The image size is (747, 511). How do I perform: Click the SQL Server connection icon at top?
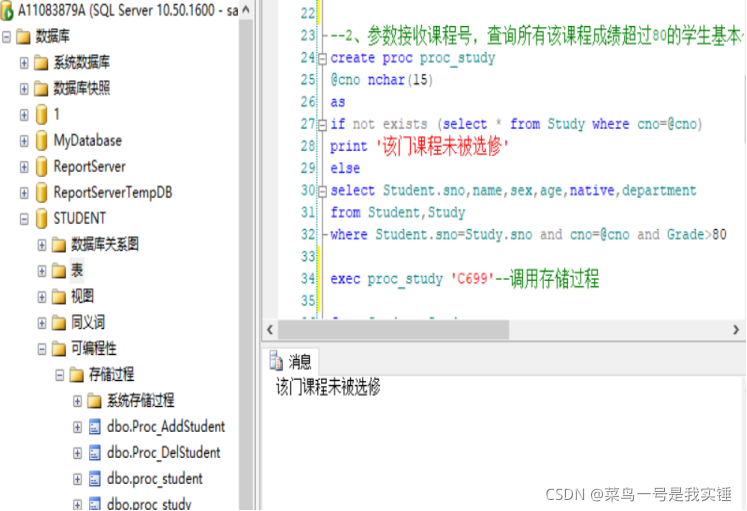pos(7,10)
